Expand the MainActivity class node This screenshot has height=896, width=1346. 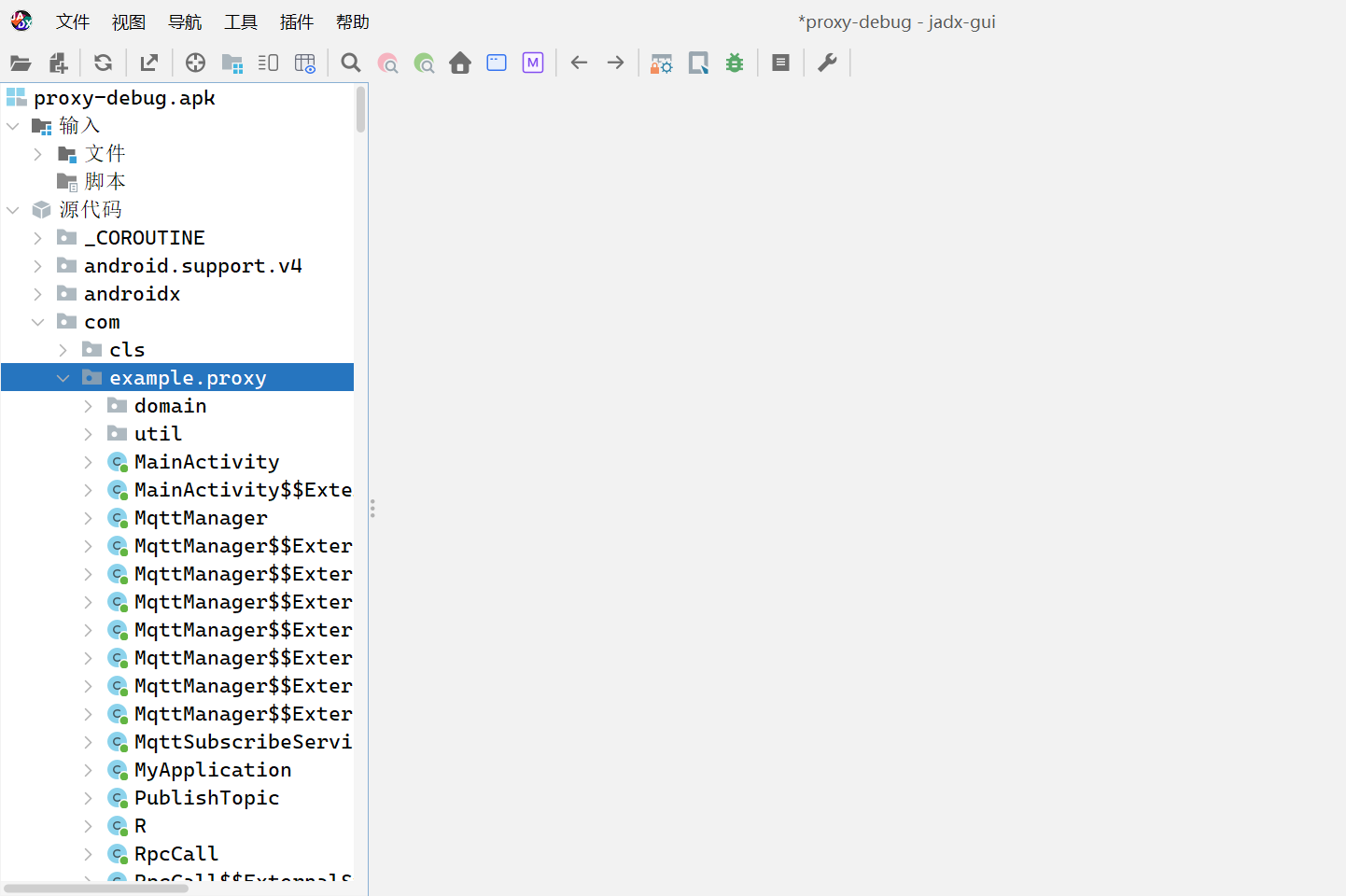[x=89, y=462]
